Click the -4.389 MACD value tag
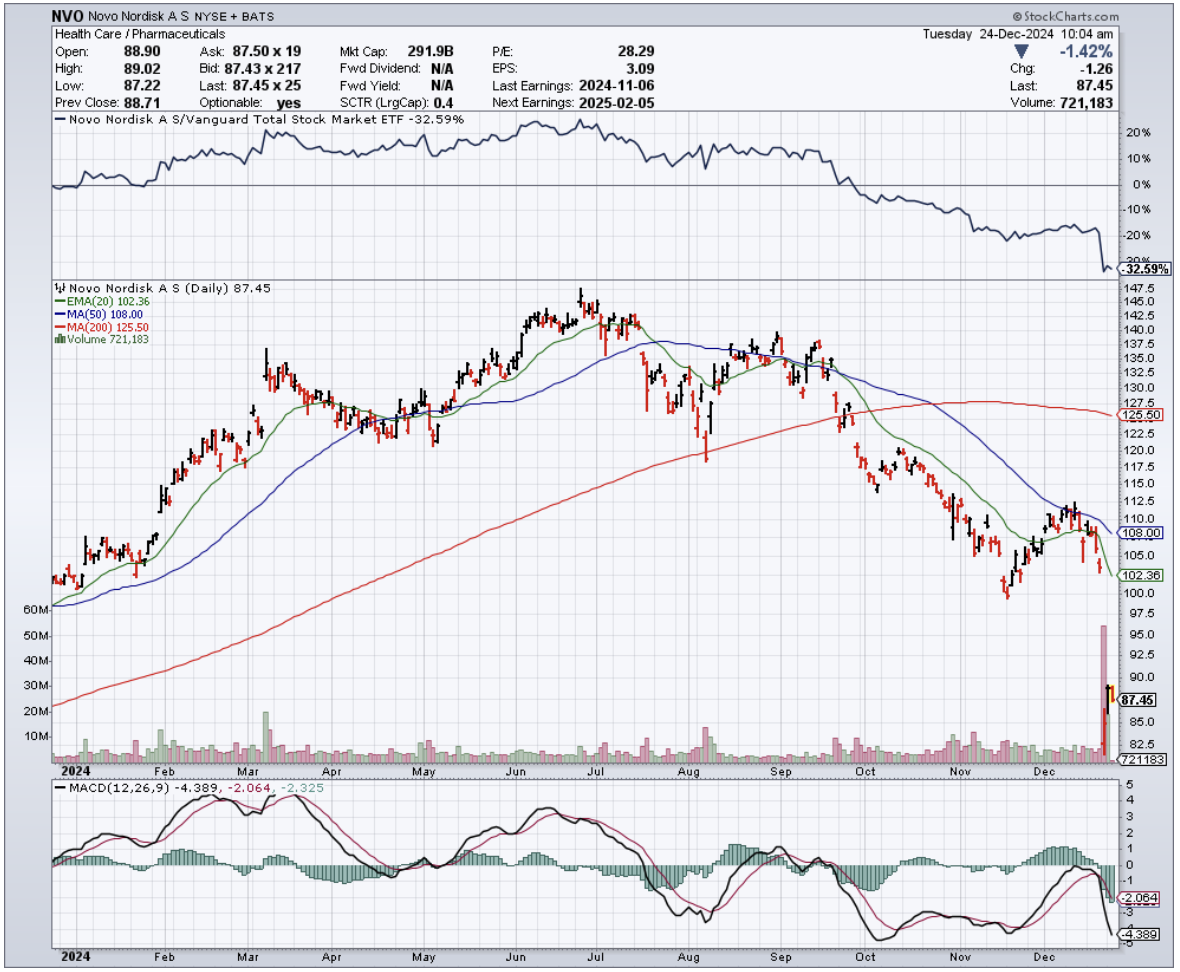Viewport: 1180px width, 972px height. 1139,934
